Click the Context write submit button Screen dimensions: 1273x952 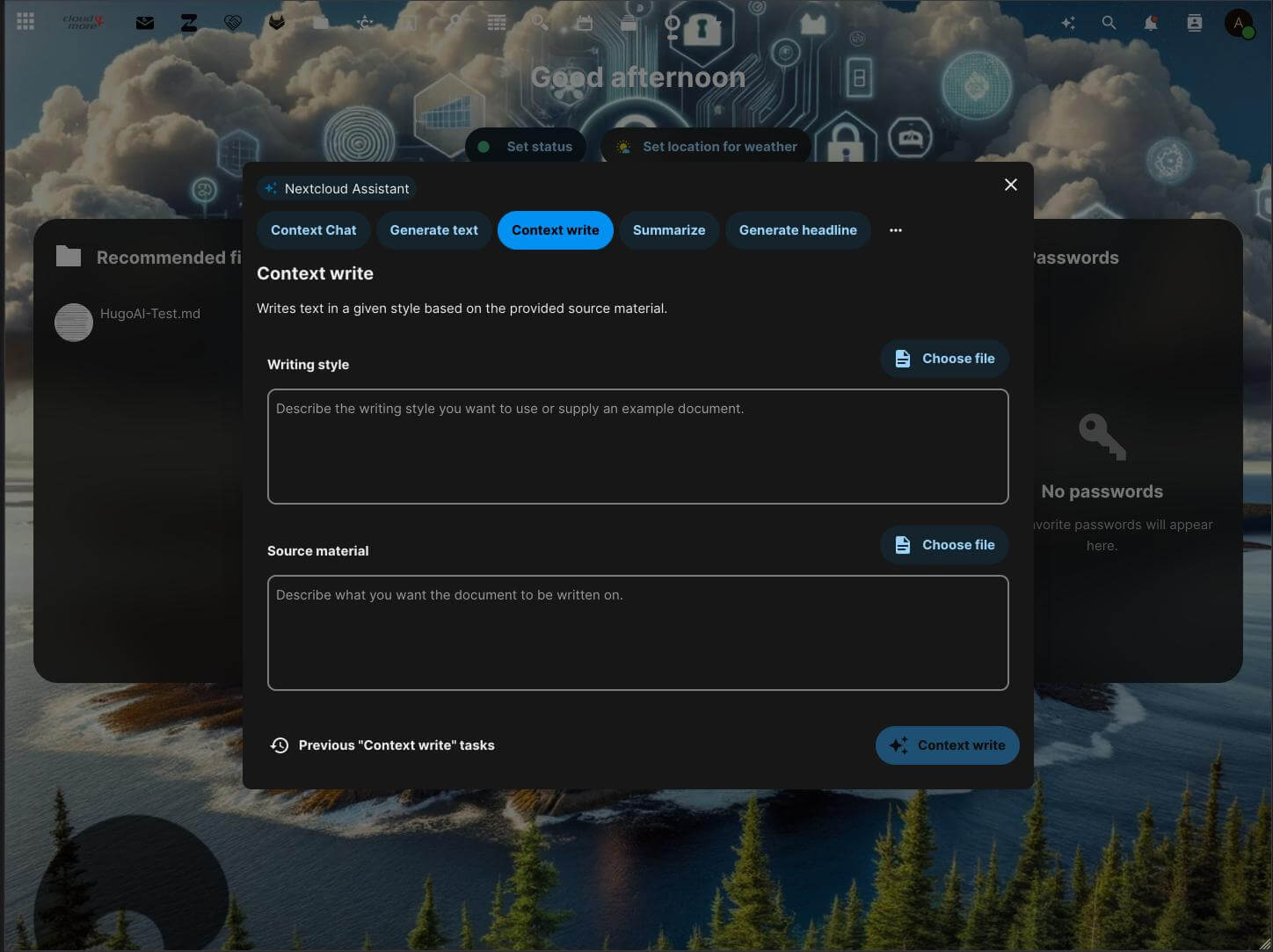tap(948, 745)
